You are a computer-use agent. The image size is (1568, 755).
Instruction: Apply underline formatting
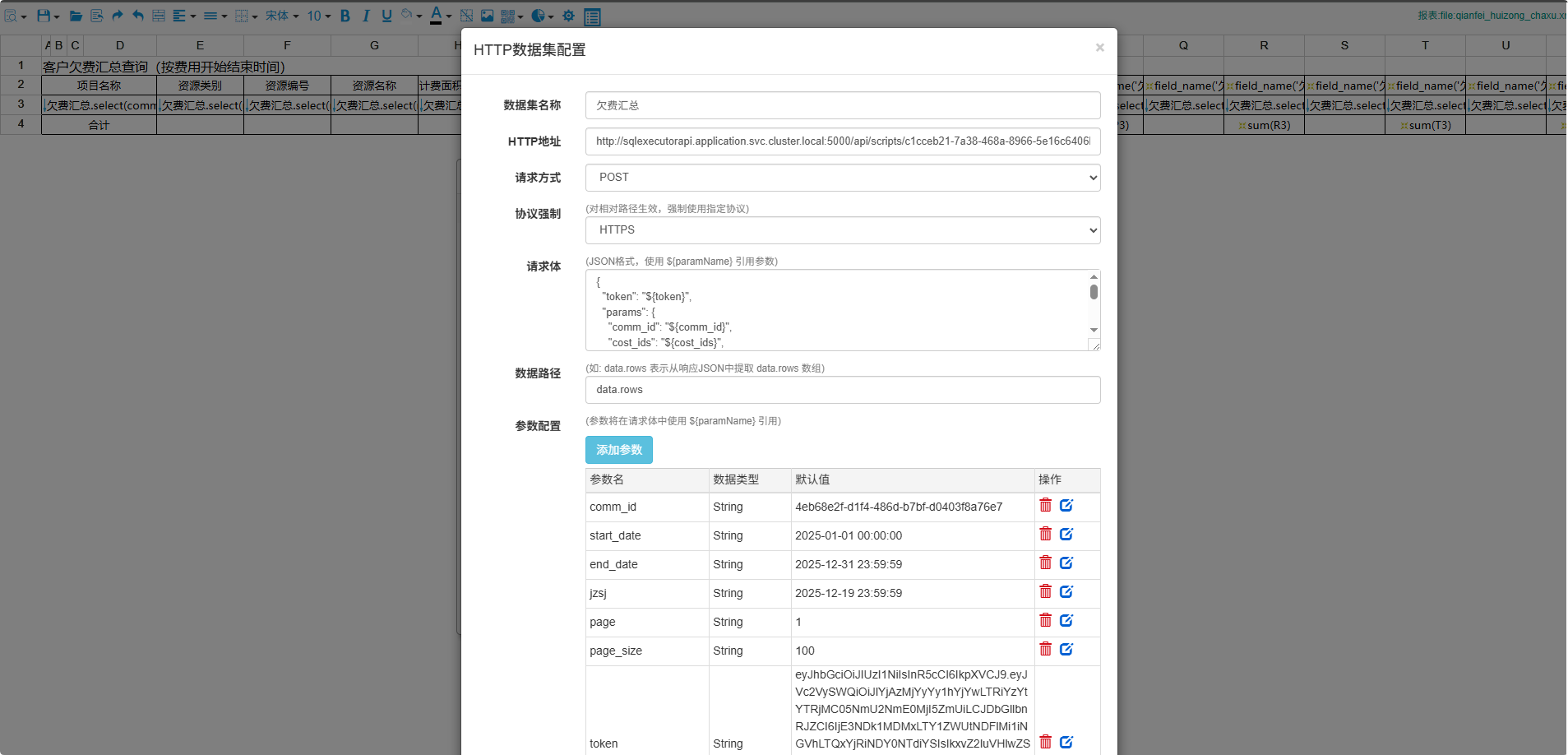386,16
